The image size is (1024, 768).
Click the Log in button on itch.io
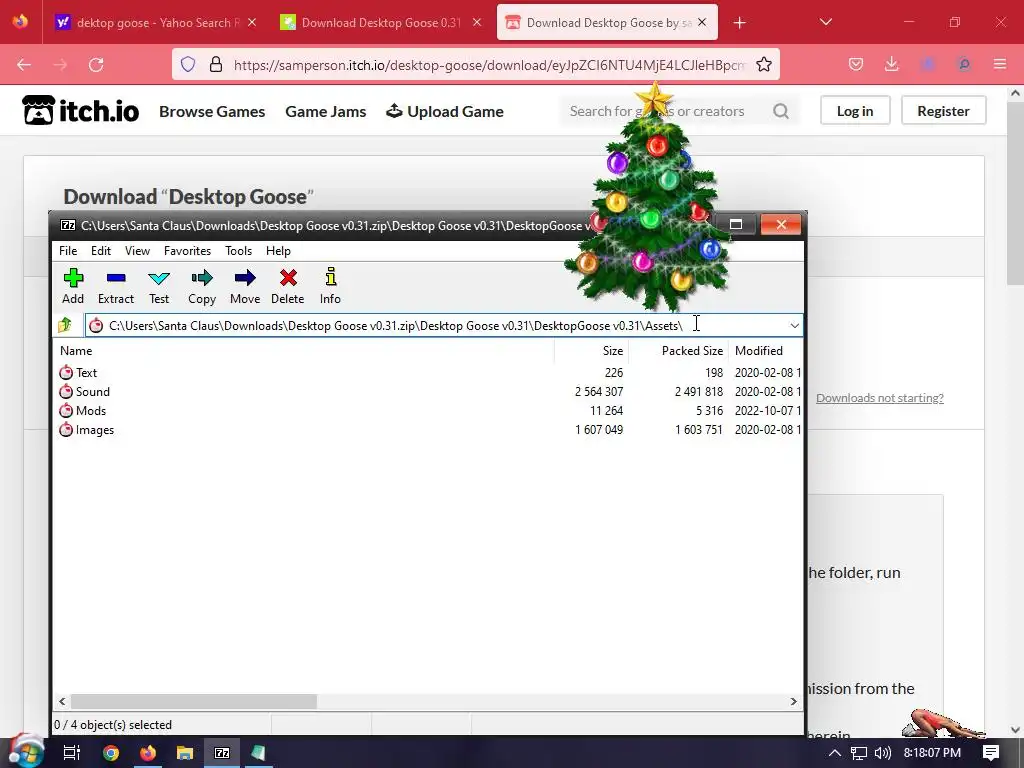pyautogui.click(x=855, y=111)
